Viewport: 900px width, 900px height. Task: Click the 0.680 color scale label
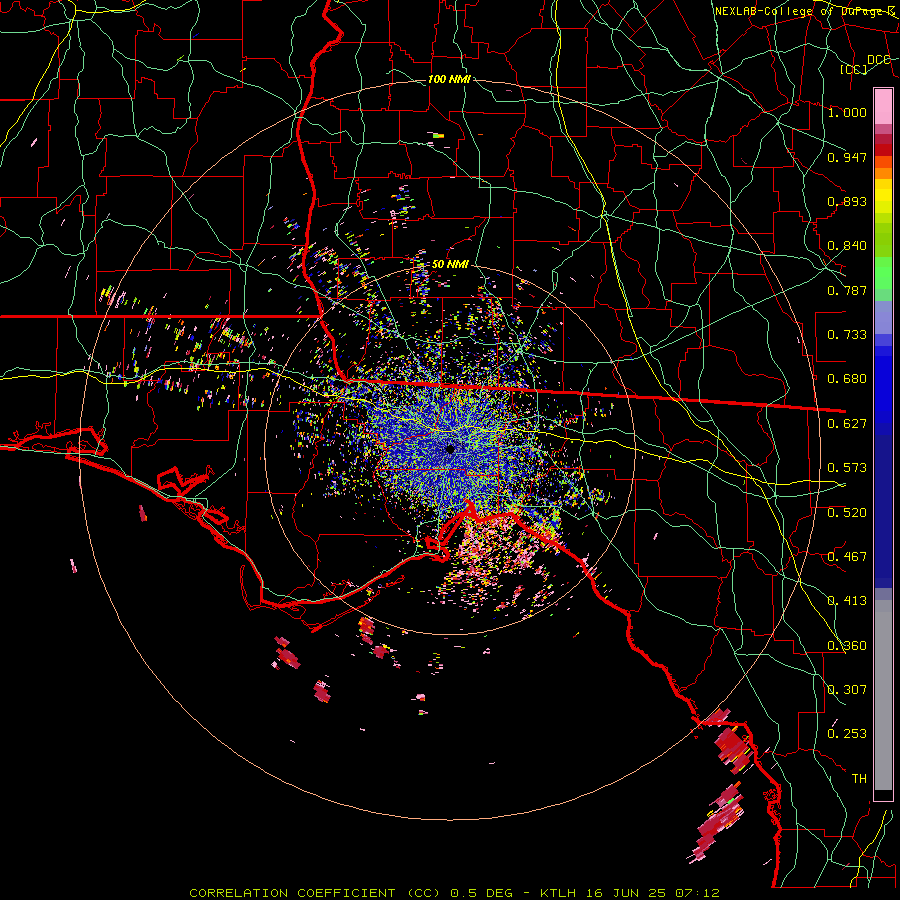pos(847,379)
